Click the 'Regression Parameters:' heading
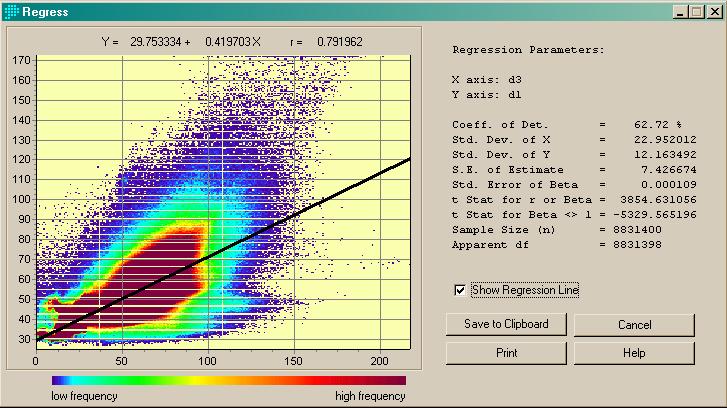 (x=529, y=50)
